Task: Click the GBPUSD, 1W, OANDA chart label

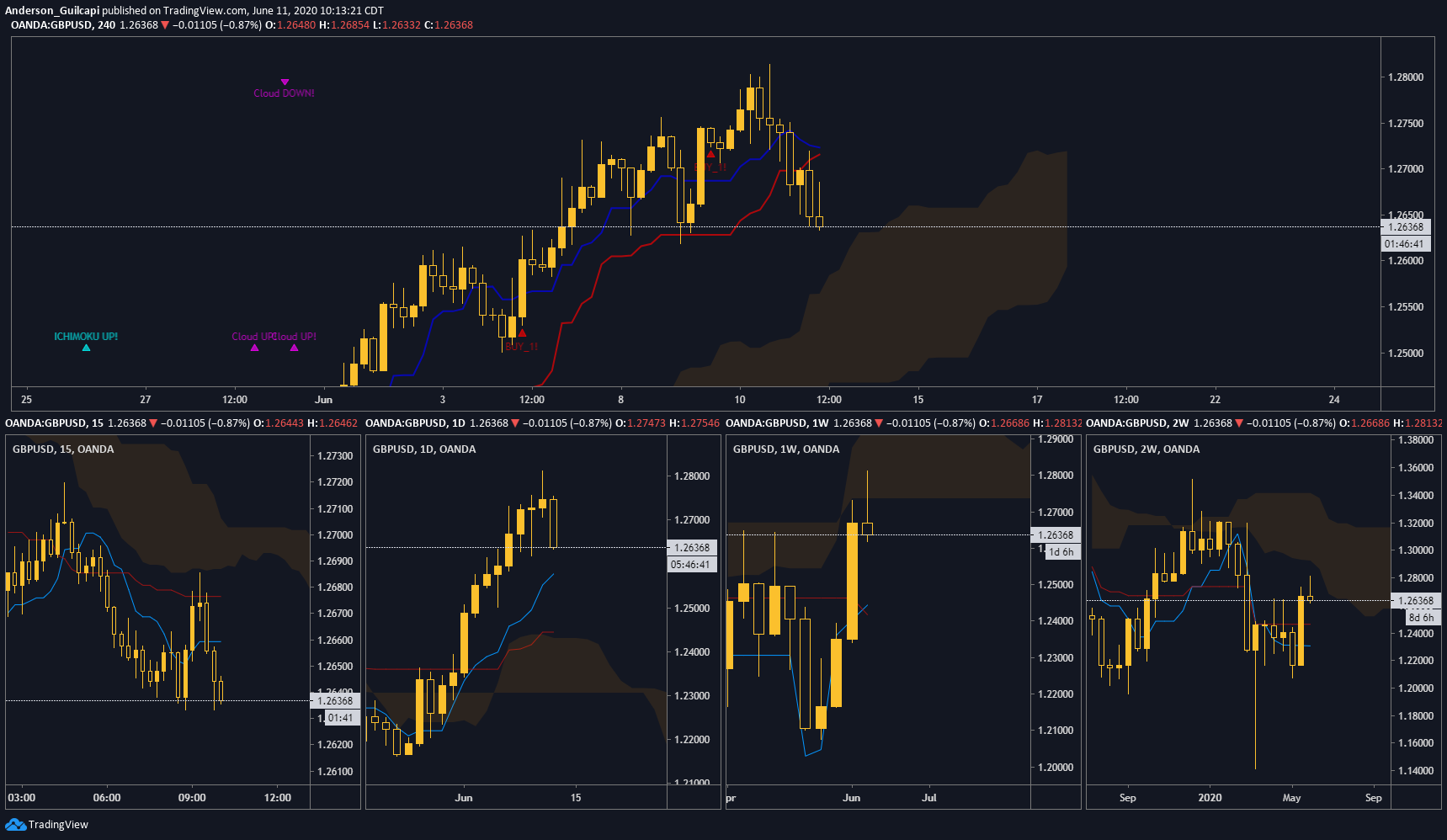Action: [786, 449]
